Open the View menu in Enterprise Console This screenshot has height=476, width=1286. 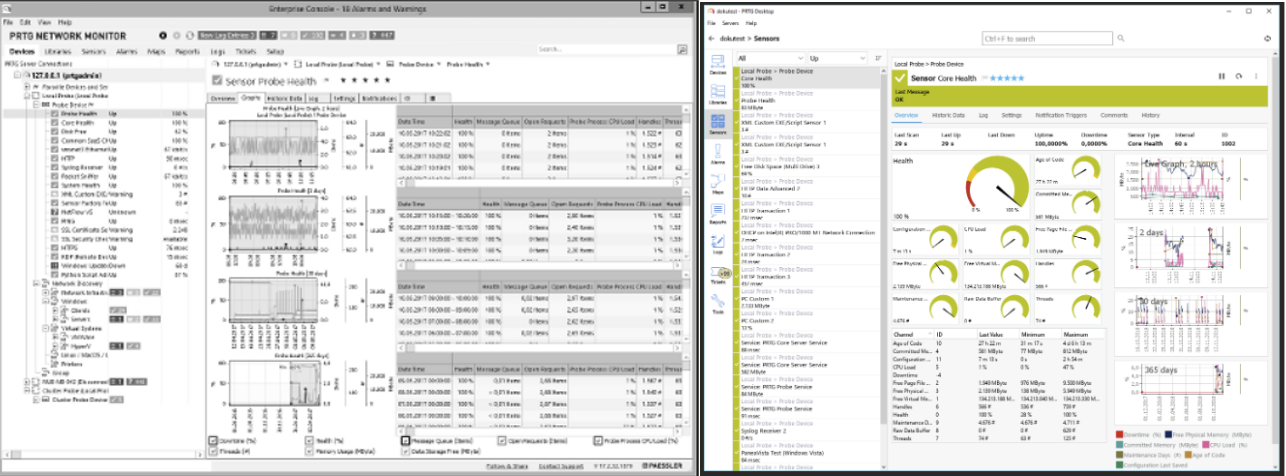[43, 22]
